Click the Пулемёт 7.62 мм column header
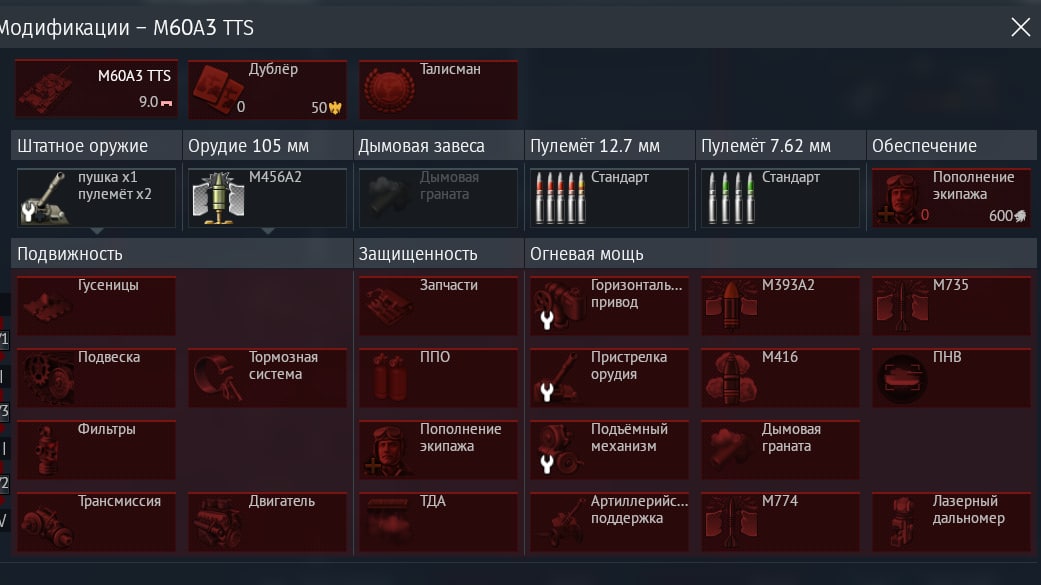Image resolution: width=1041 pixels, height=585 pixels. pos(780,145)
